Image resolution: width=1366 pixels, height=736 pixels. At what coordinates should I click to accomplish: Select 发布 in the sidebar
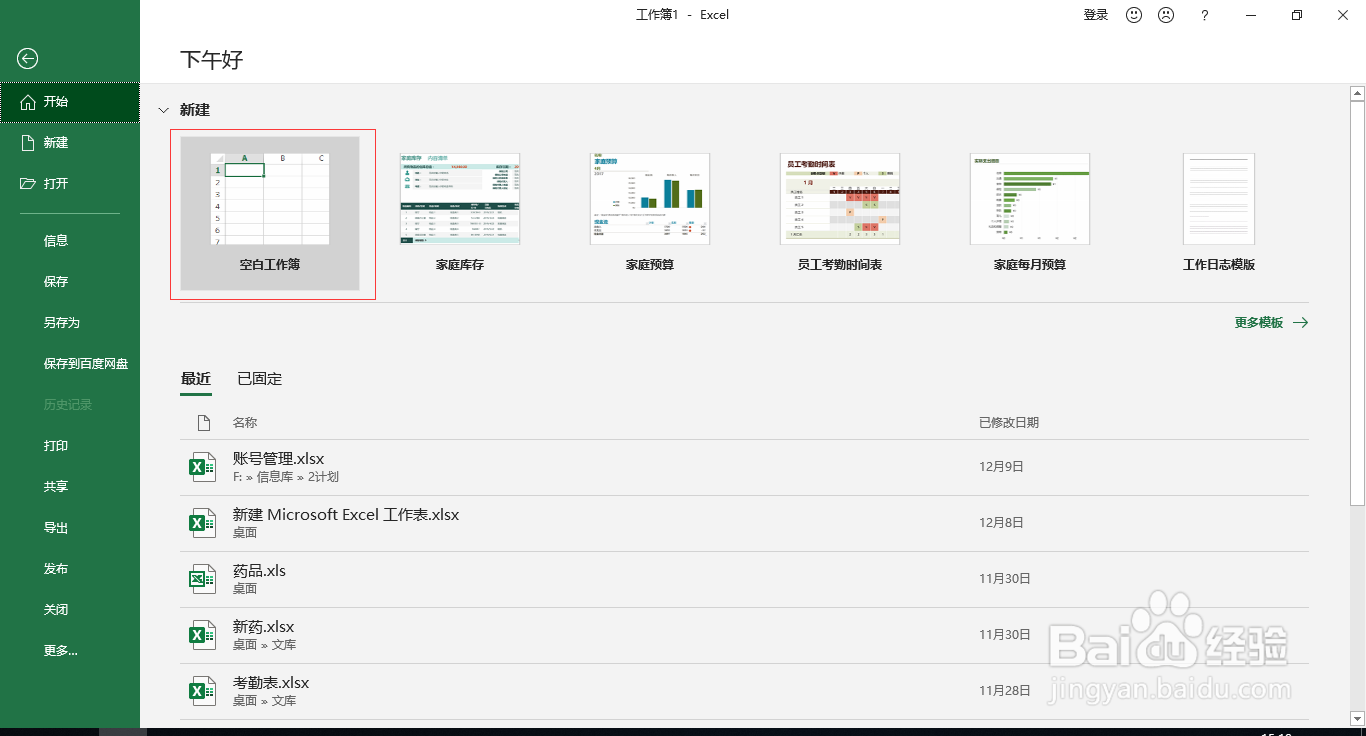70,569
